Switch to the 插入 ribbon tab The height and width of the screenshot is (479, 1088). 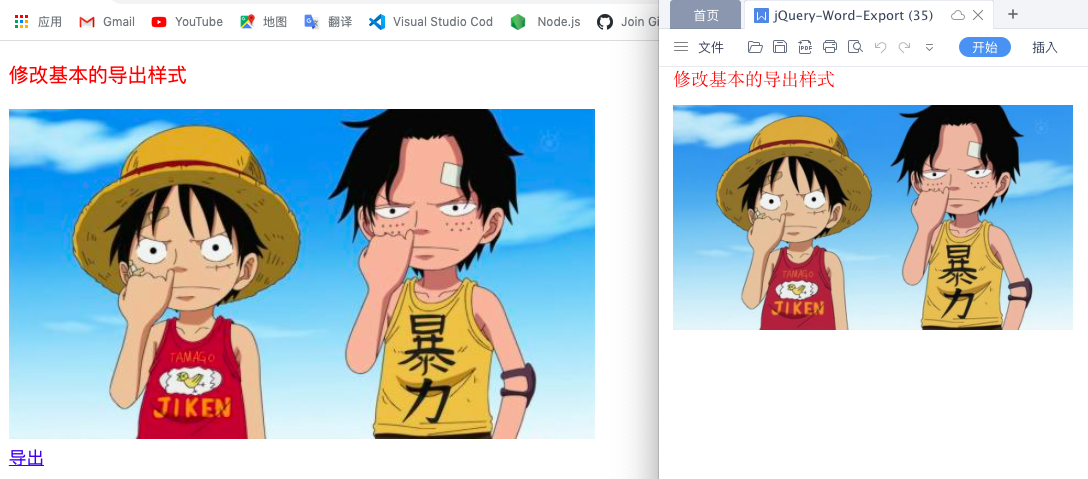coord(1045,47)
